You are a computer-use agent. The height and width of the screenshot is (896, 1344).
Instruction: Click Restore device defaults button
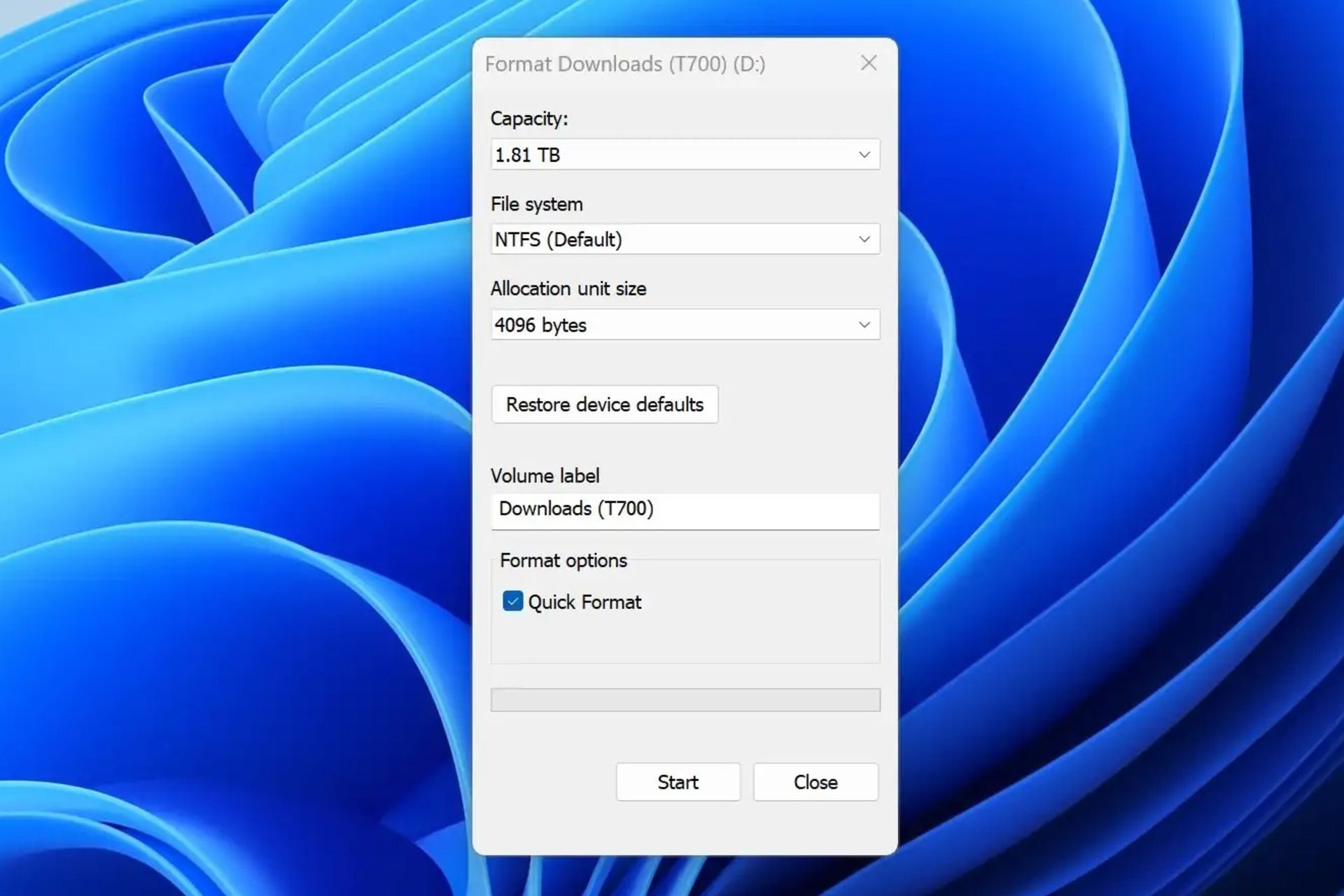604,405
